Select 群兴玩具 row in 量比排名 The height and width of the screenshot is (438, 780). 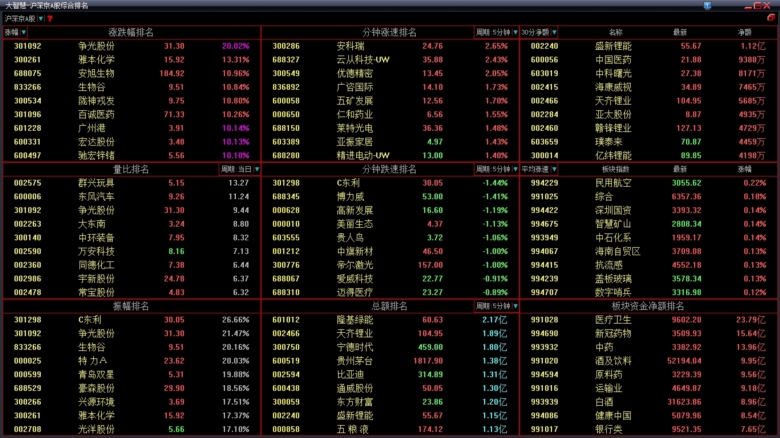(132, 183)
